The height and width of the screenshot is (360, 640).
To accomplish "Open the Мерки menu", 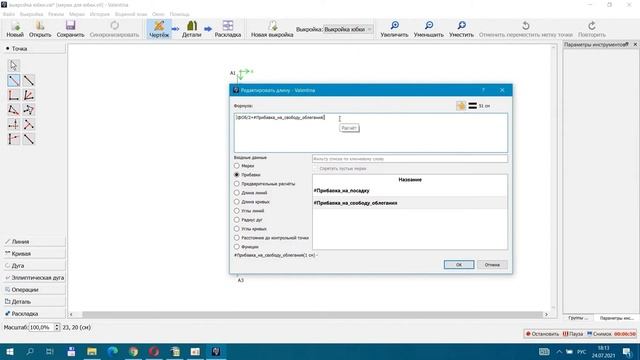I will pyautogui.click(x=77, y=14).
